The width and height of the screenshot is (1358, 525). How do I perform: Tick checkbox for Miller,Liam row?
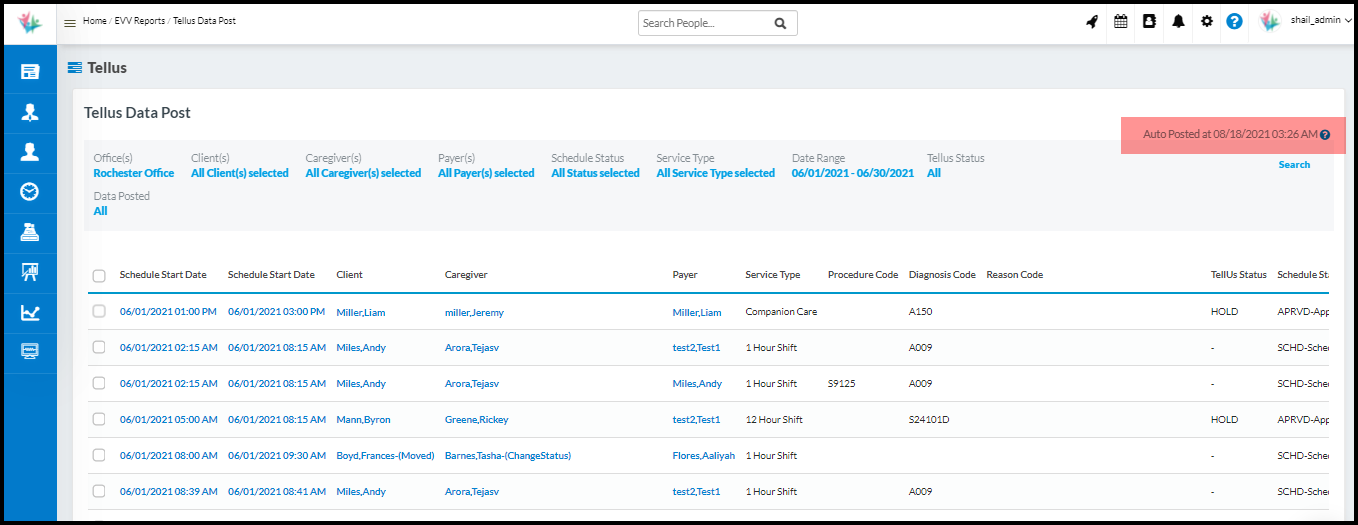(x=99, y=312)
